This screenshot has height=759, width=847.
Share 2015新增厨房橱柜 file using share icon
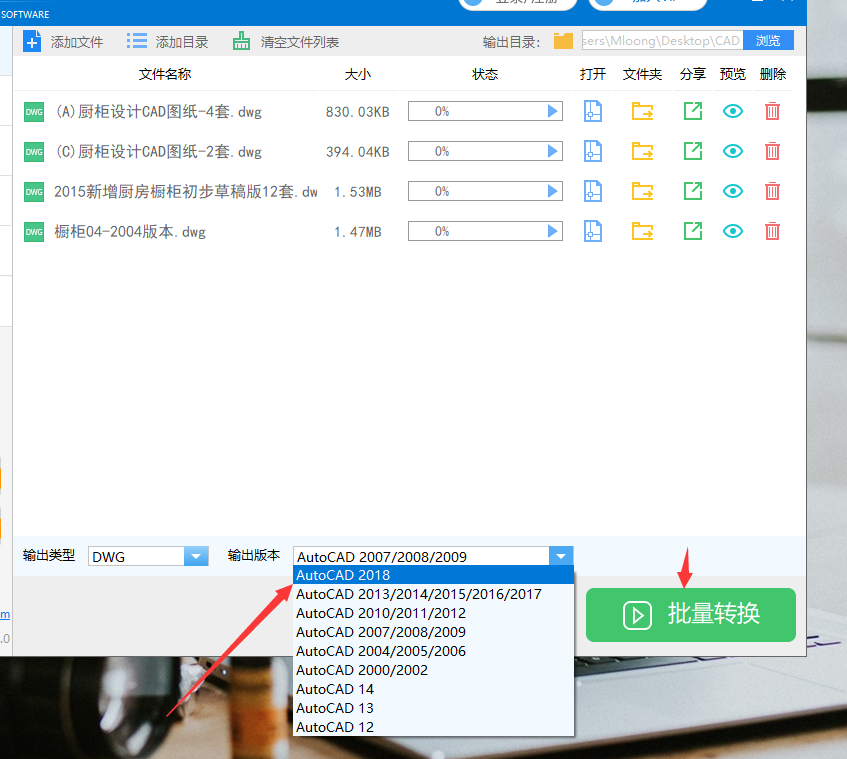point(693,191)
